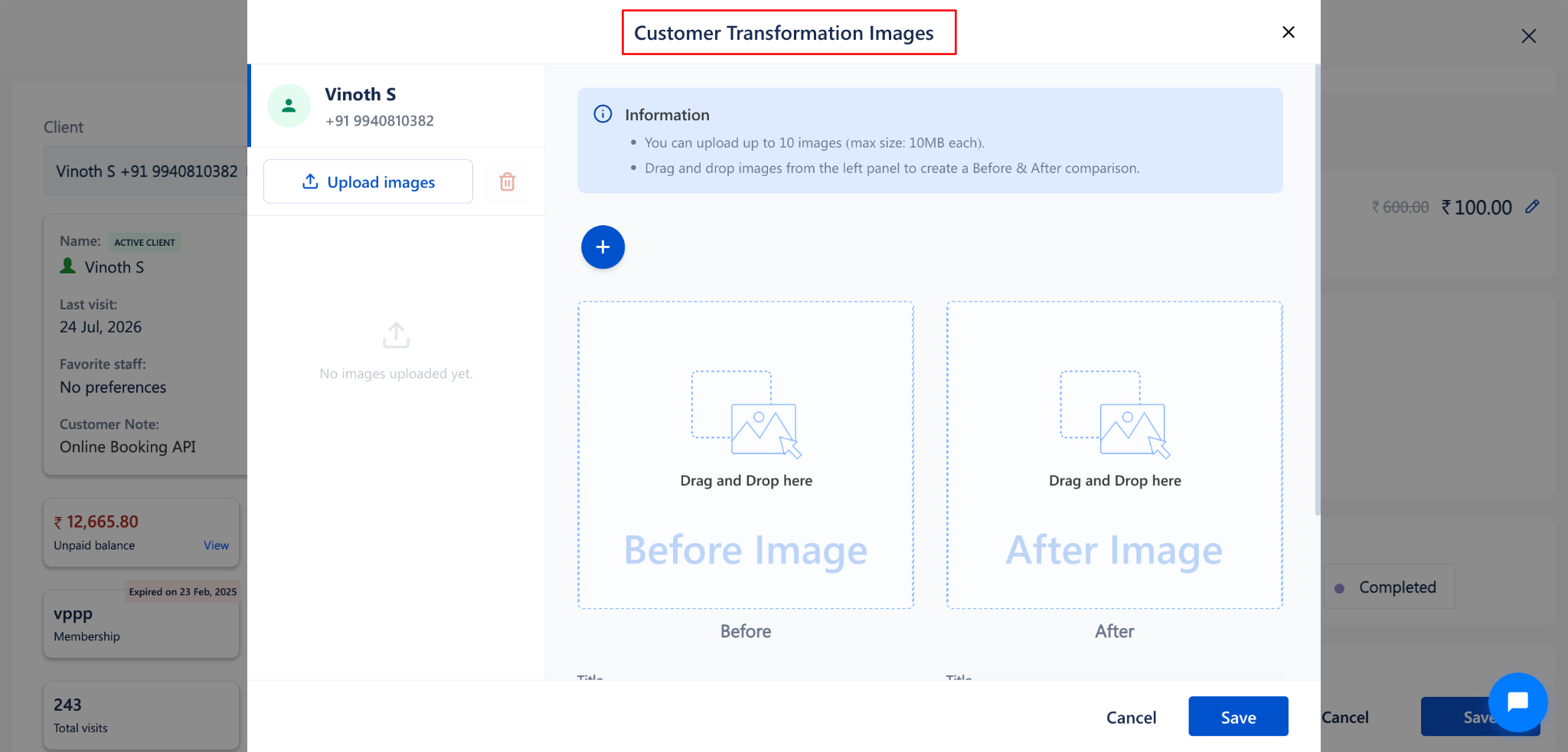Add a new comparison with plus button
The width and height of the screenshot is (1568, 752).
pos(603,247)
